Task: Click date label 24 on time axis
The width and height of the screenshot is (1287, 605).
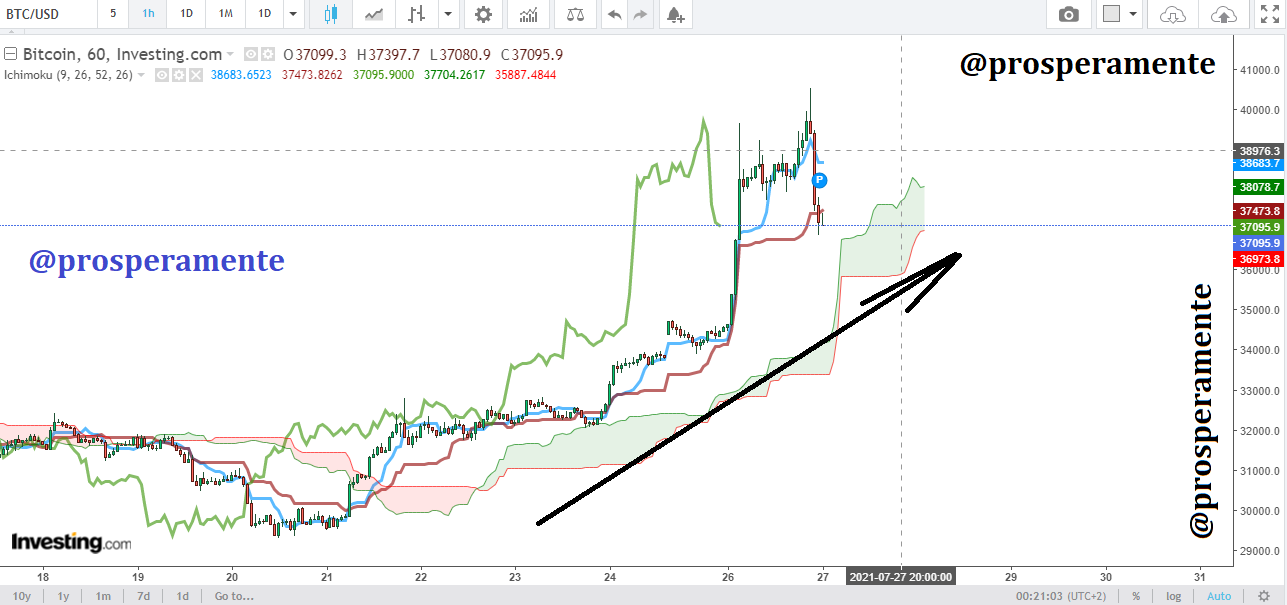Action: coord(610,577)
